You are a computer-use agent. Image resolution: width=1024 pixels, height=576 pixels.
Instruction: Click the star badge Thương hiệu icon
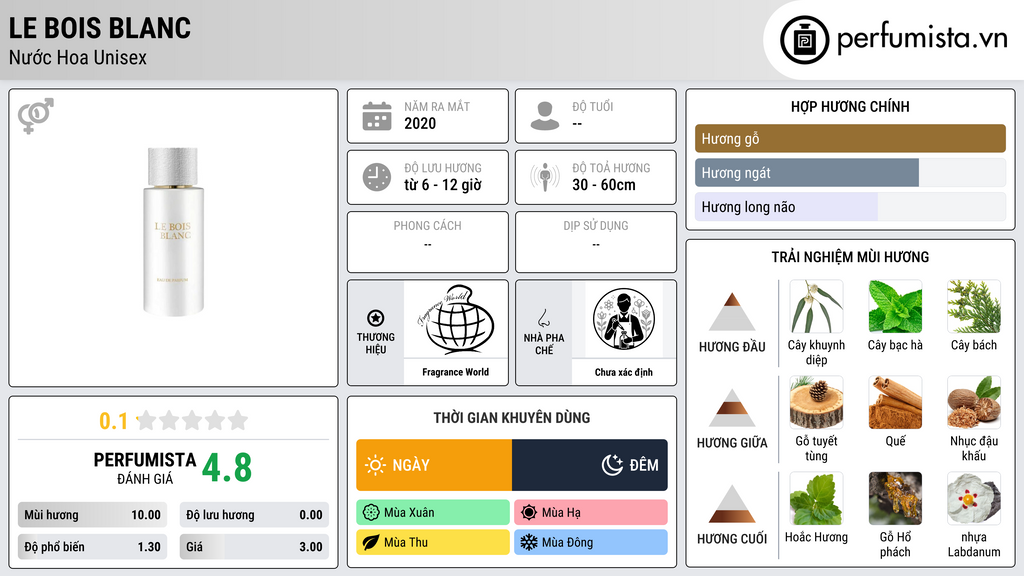(x=376, y=318)
